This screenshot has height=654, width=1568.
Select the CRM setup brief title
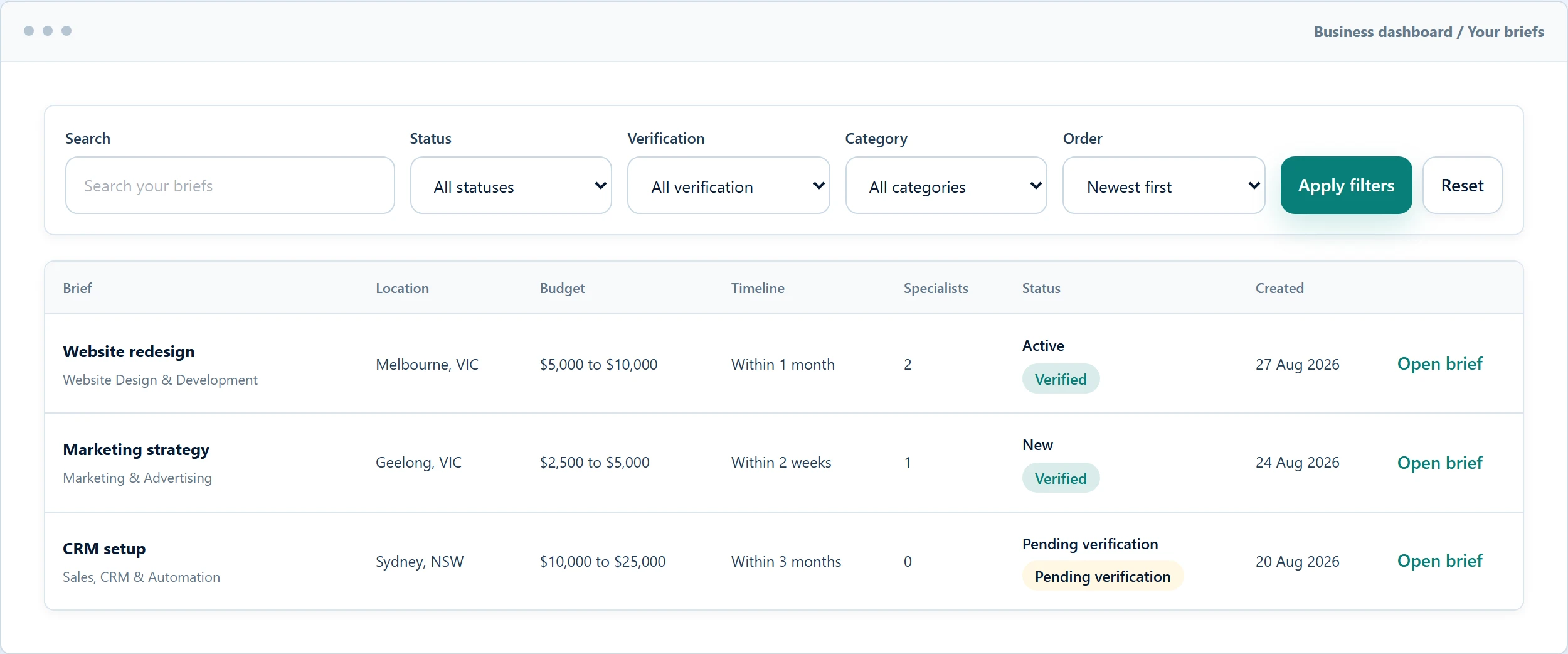tap(104, 549)
